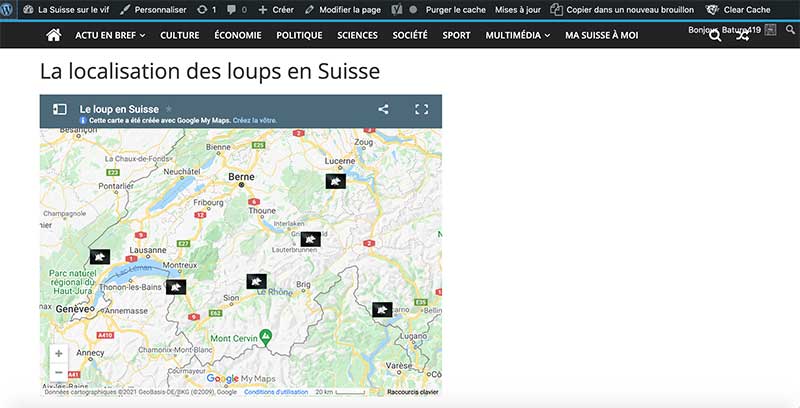Click the Le loup en Suisse map title
This screenshot has height=408, width=800.
pos(119,109)
